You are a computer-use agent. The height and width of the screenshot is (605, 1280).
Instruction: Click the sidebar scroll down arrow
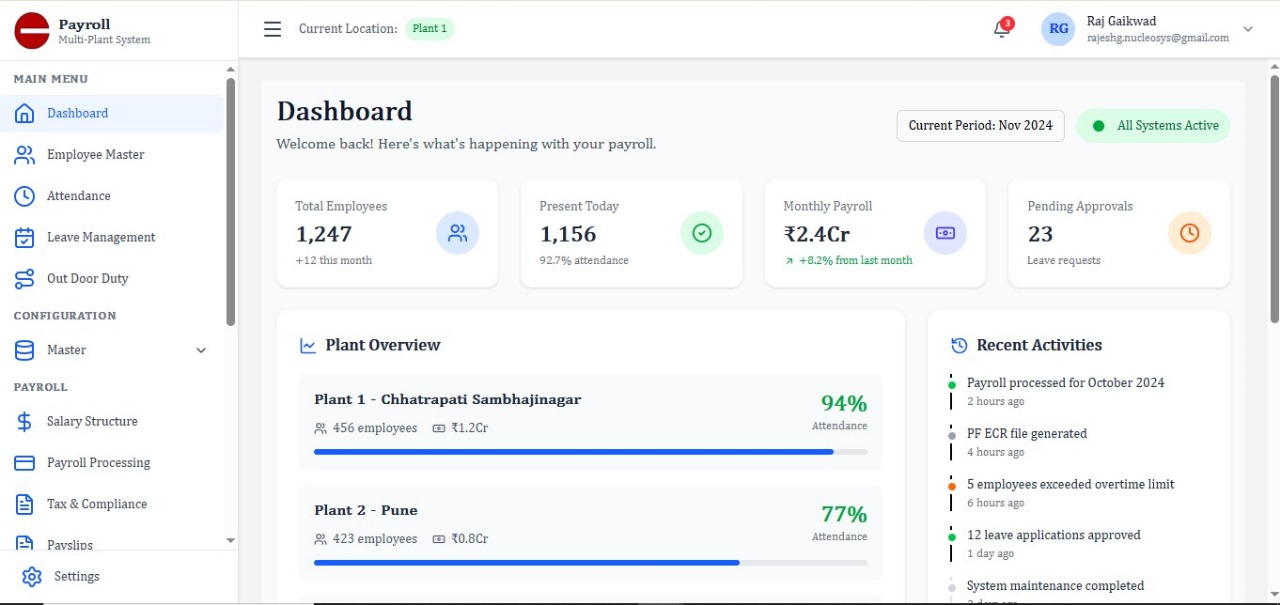[x=231, y=540]
